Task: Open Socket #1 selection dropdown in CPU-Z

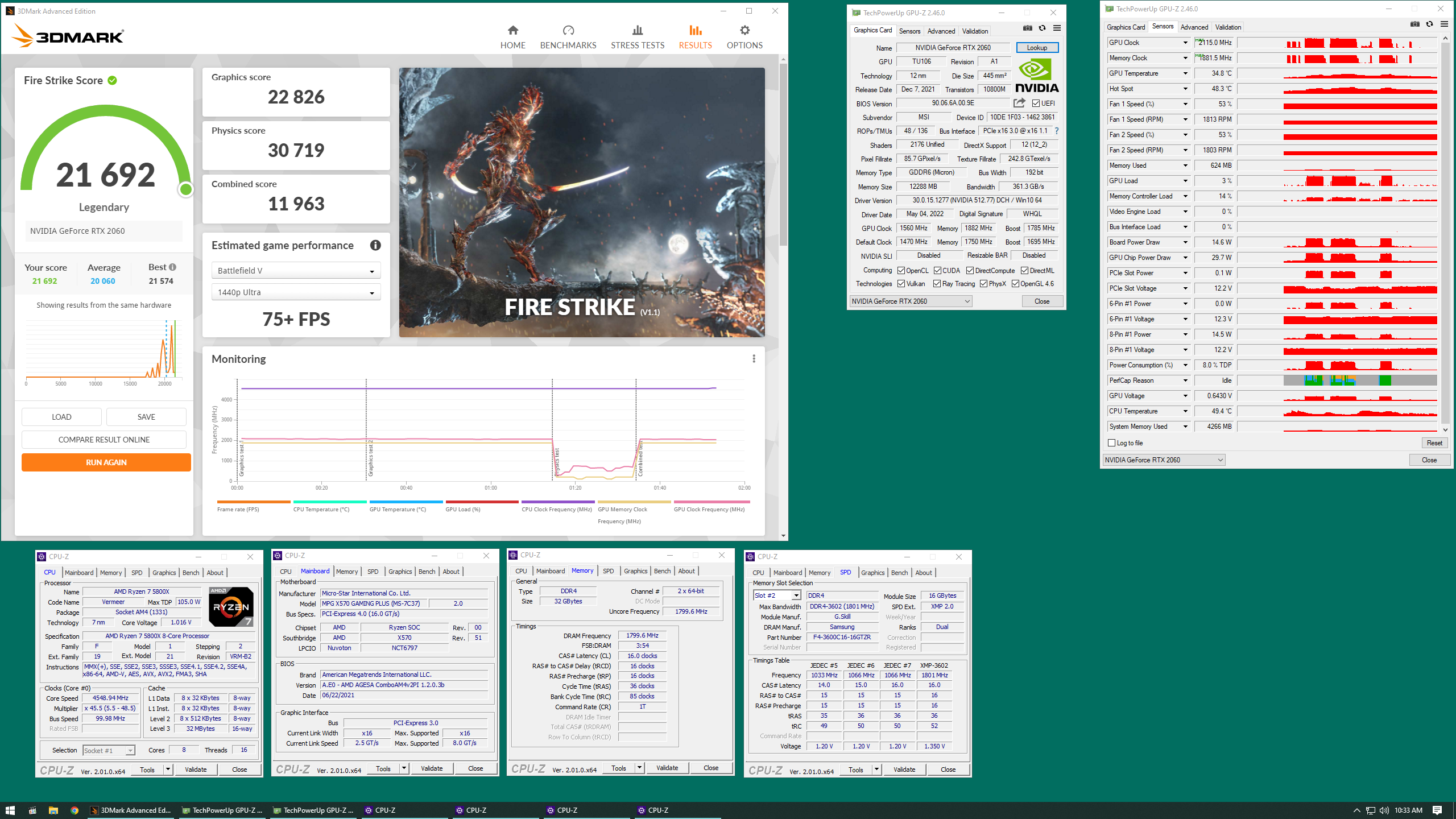Action: [109, 751]
